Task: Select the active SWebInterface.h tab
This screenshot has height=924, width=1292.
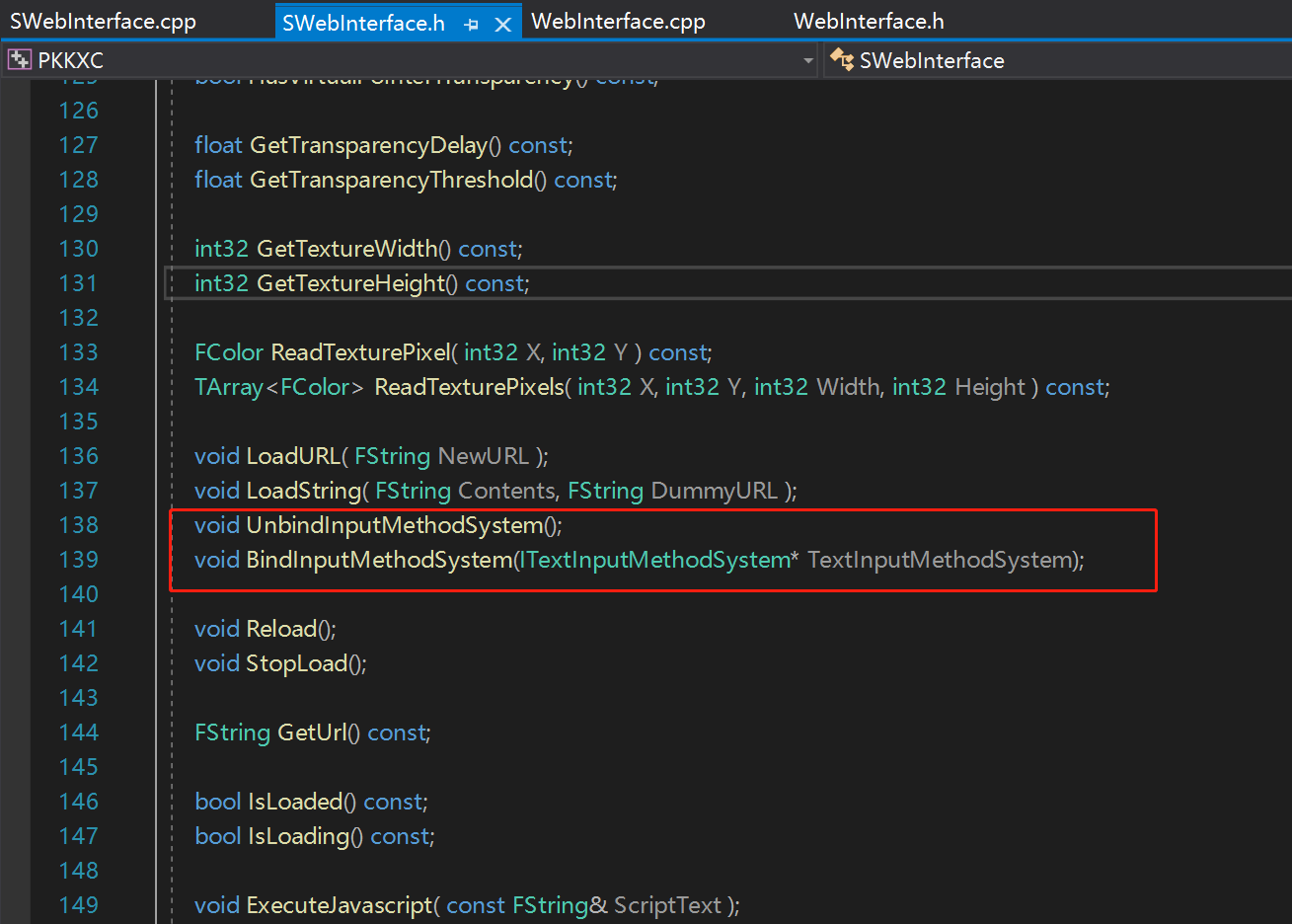Action: coord(363,23)
